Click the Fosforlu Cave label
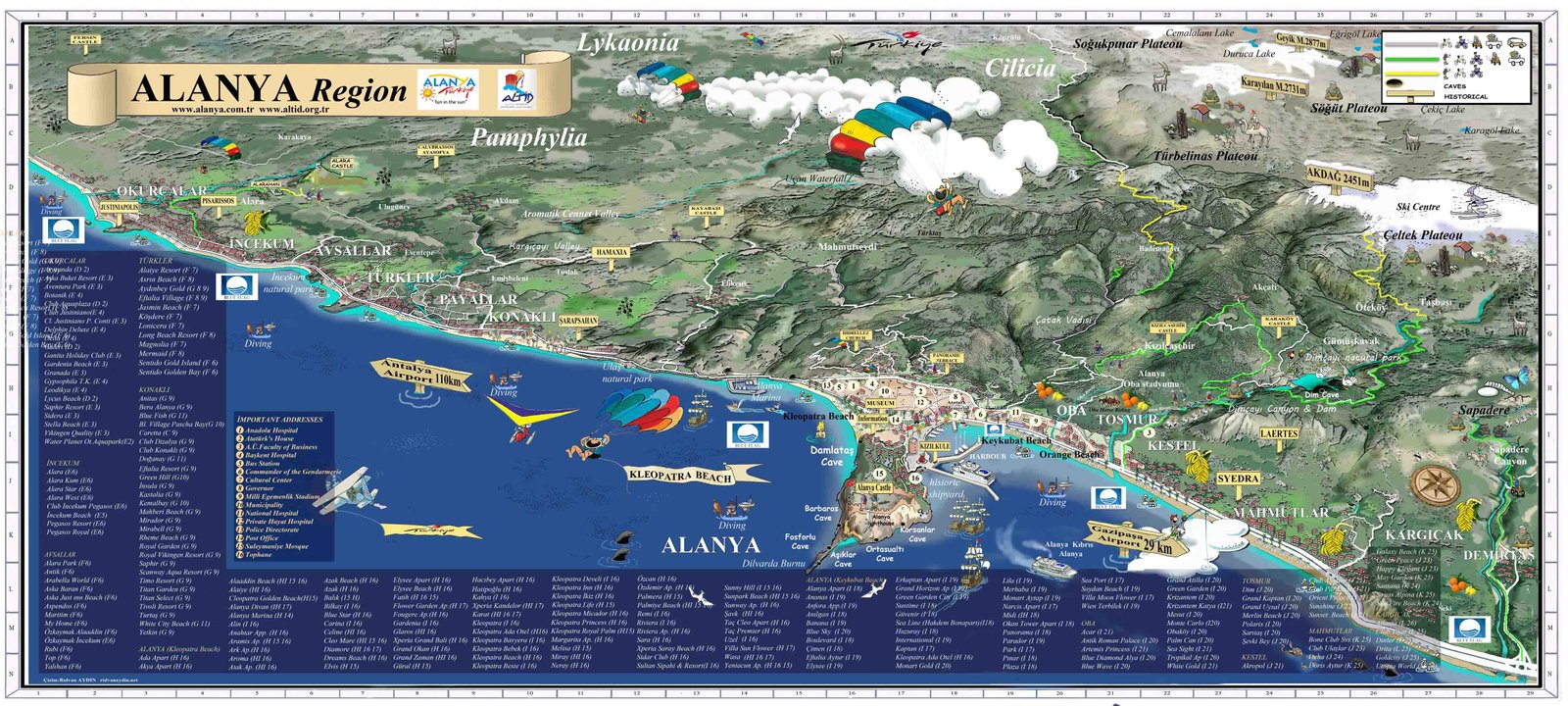1568x706 pixels. (x=801, y=541)
